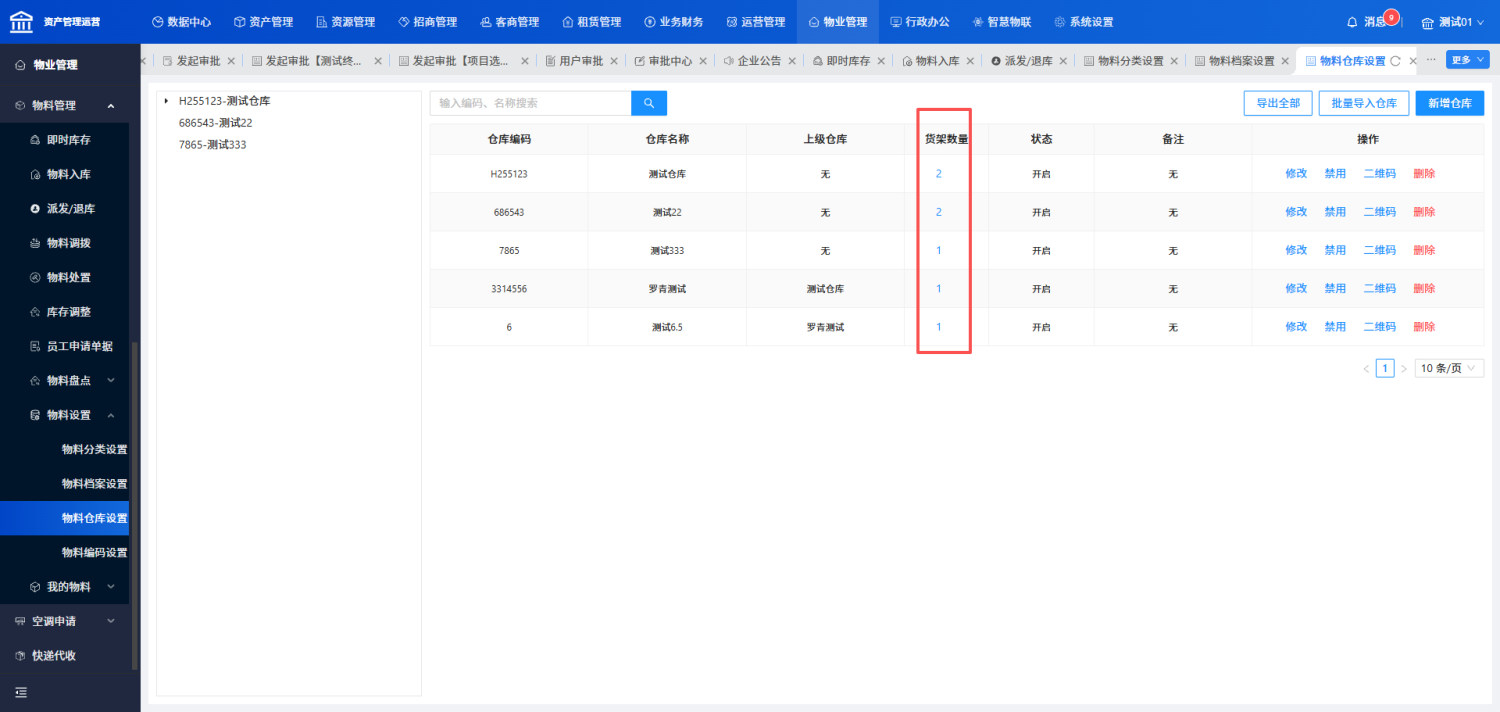Viewport: 1500px width, 712px height.
Task: Go to the next page arrow
Action: tap(1403, 369)
